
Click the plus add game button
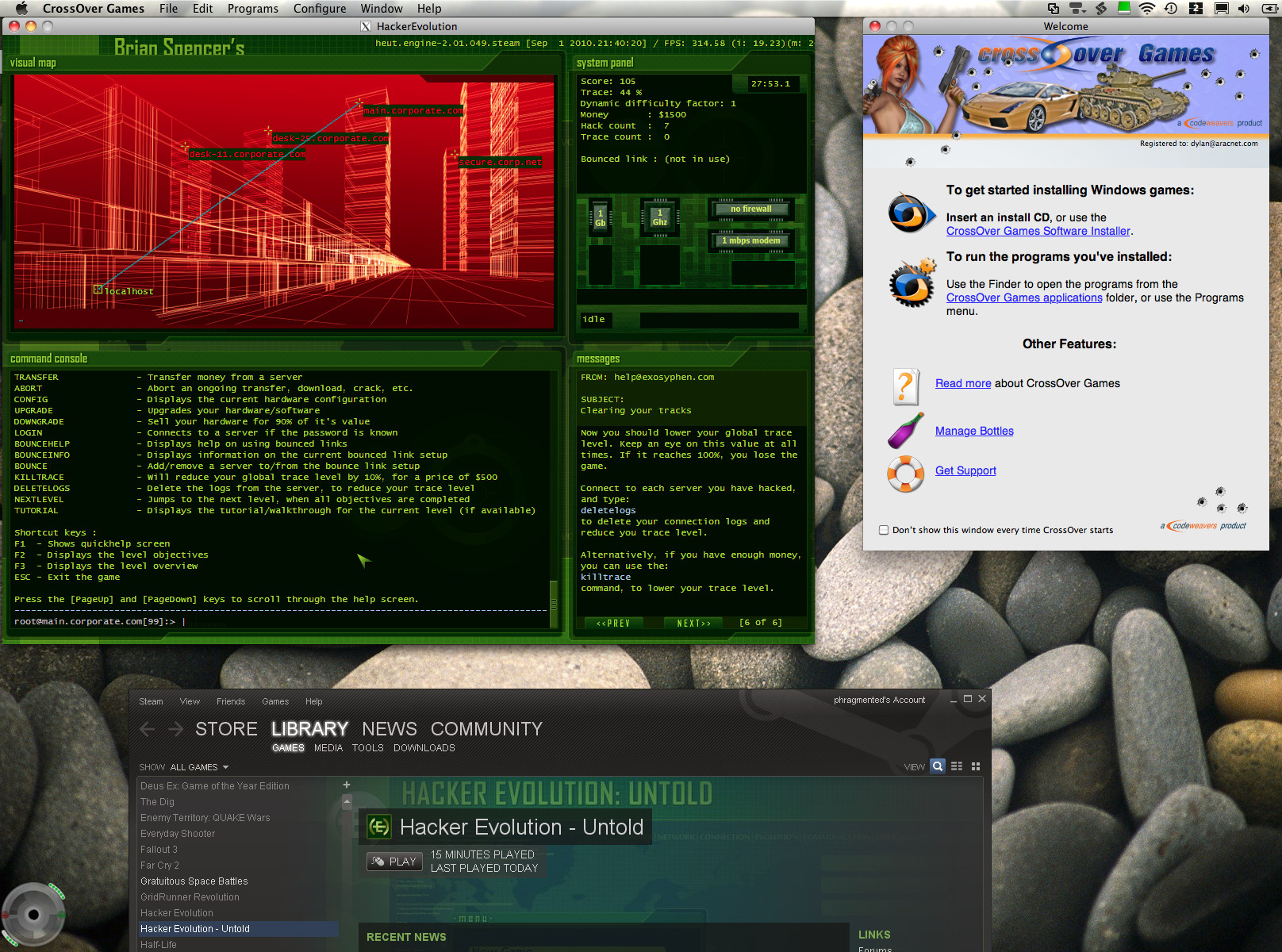point(347,785)
